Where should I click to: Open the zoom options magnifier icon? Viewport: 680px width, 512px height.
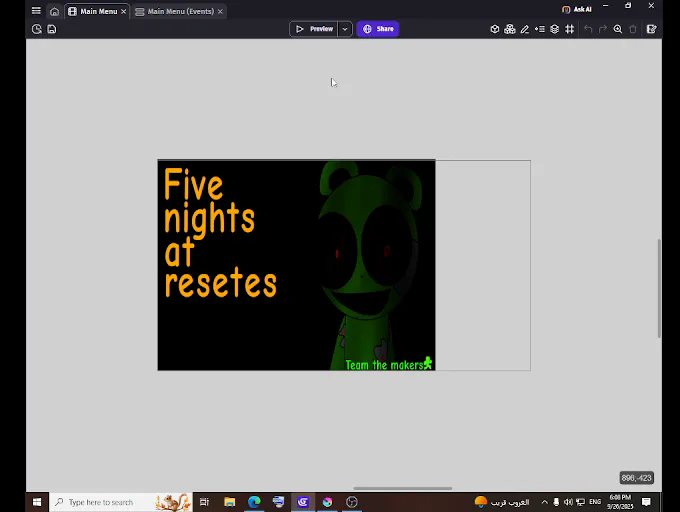618,29
